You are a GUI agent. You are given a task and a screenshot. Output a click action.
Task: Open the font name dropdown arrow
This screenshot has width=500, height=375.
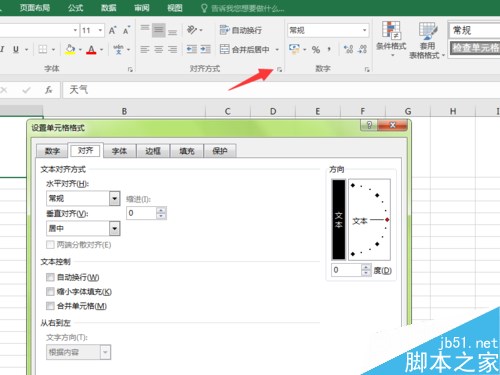pyautogui.click(x=75, y=31)
